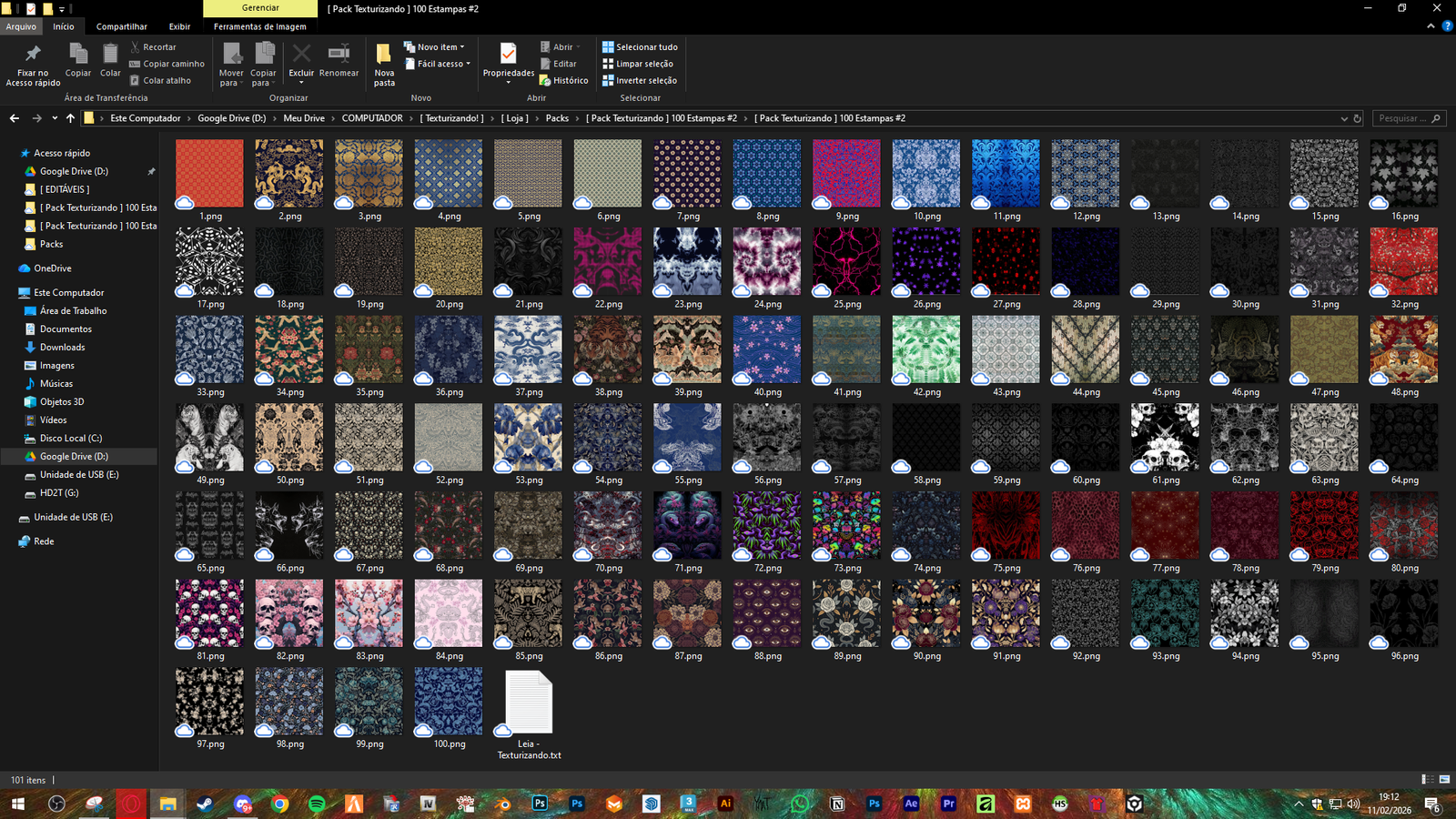
Task: Expand the Novo item dropdown
Action: (440, 47)
